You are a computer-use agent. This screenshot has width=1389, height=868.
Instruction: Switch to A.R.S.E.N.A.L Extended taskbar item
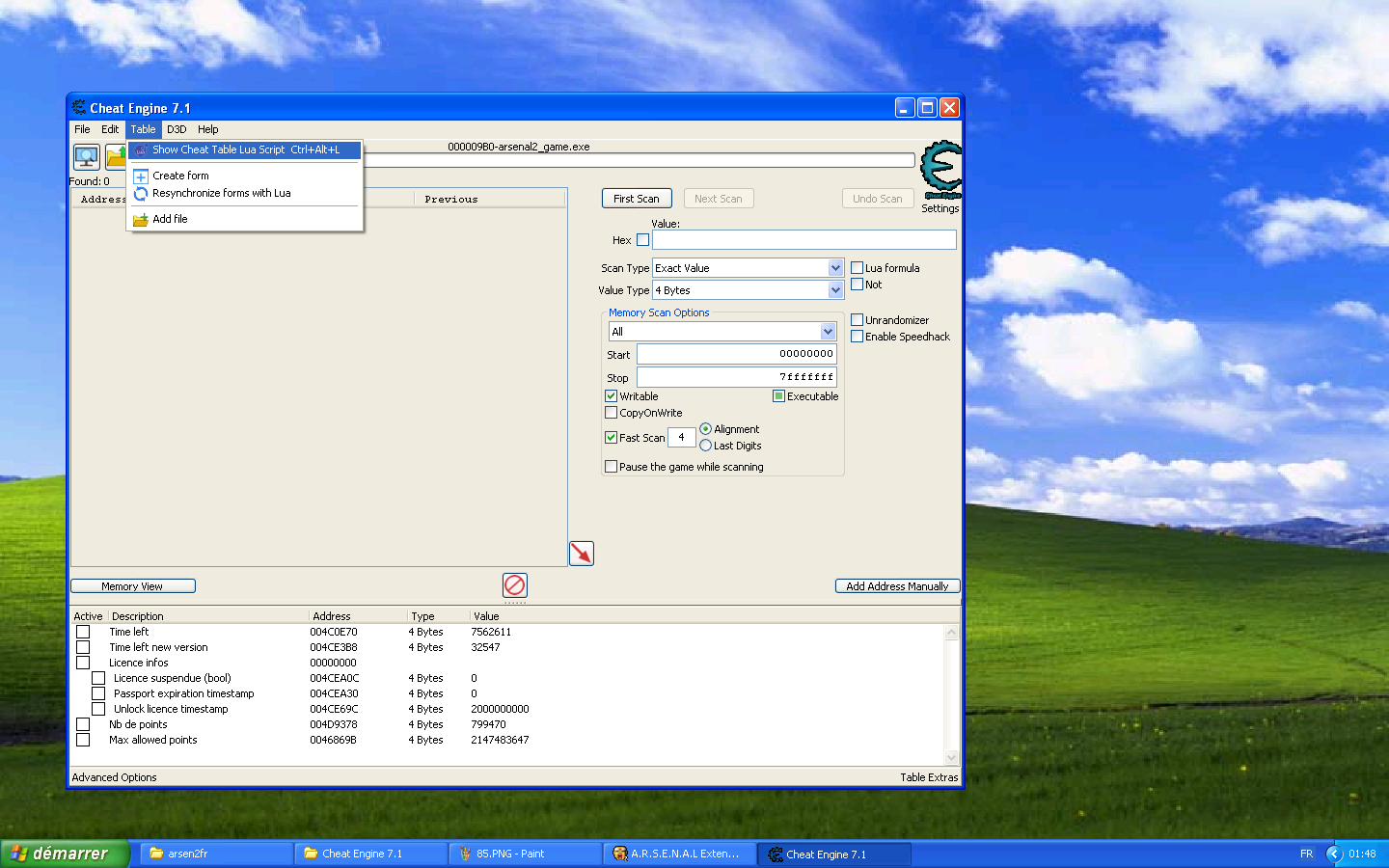680,854
